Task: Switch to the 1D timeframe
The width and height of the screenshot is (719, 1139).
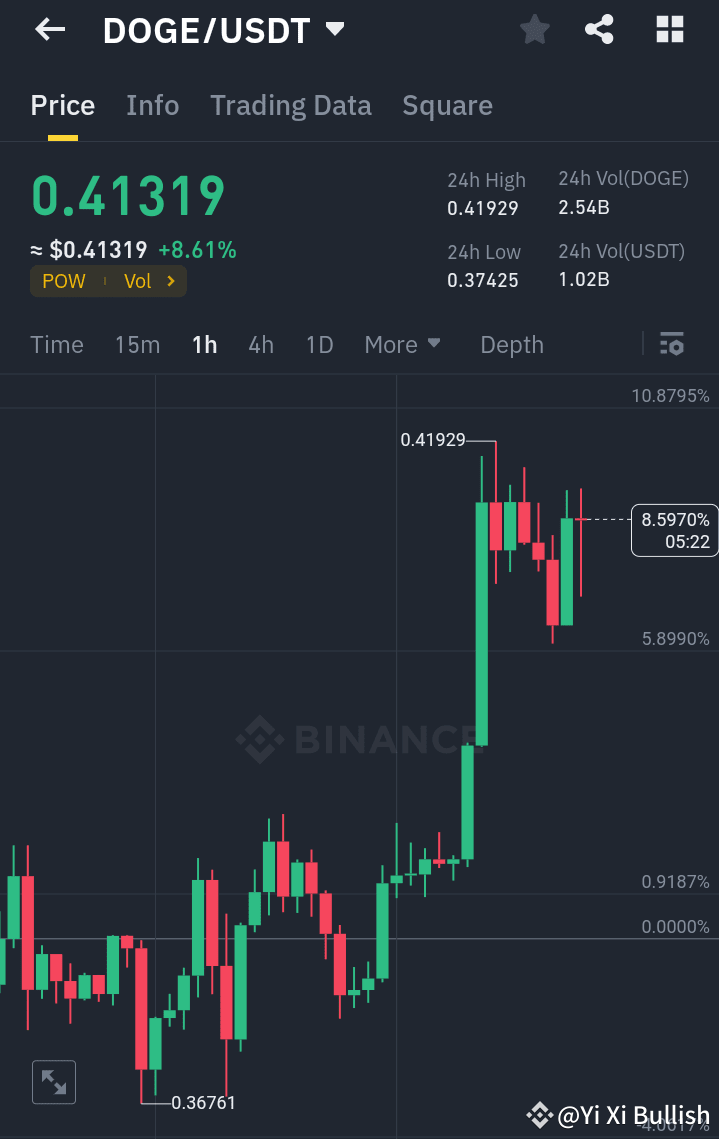Action: coord(319,344)
